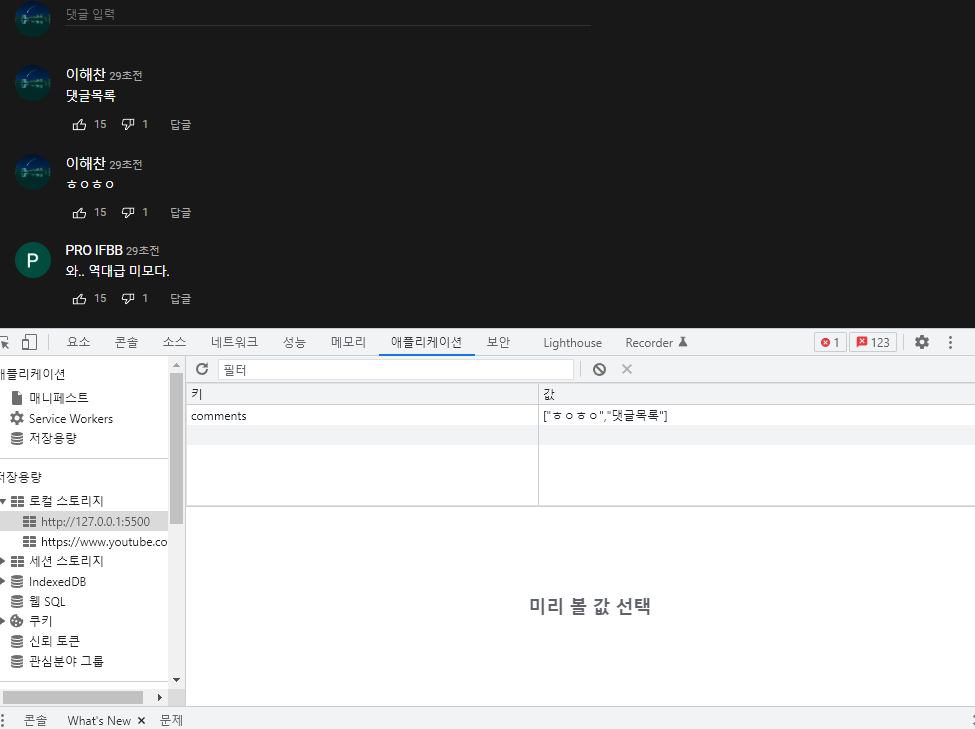Dislike the ㅎㅇㅎㅇ comment
This screenshot has width=975, height=729.
pos(128,213)
